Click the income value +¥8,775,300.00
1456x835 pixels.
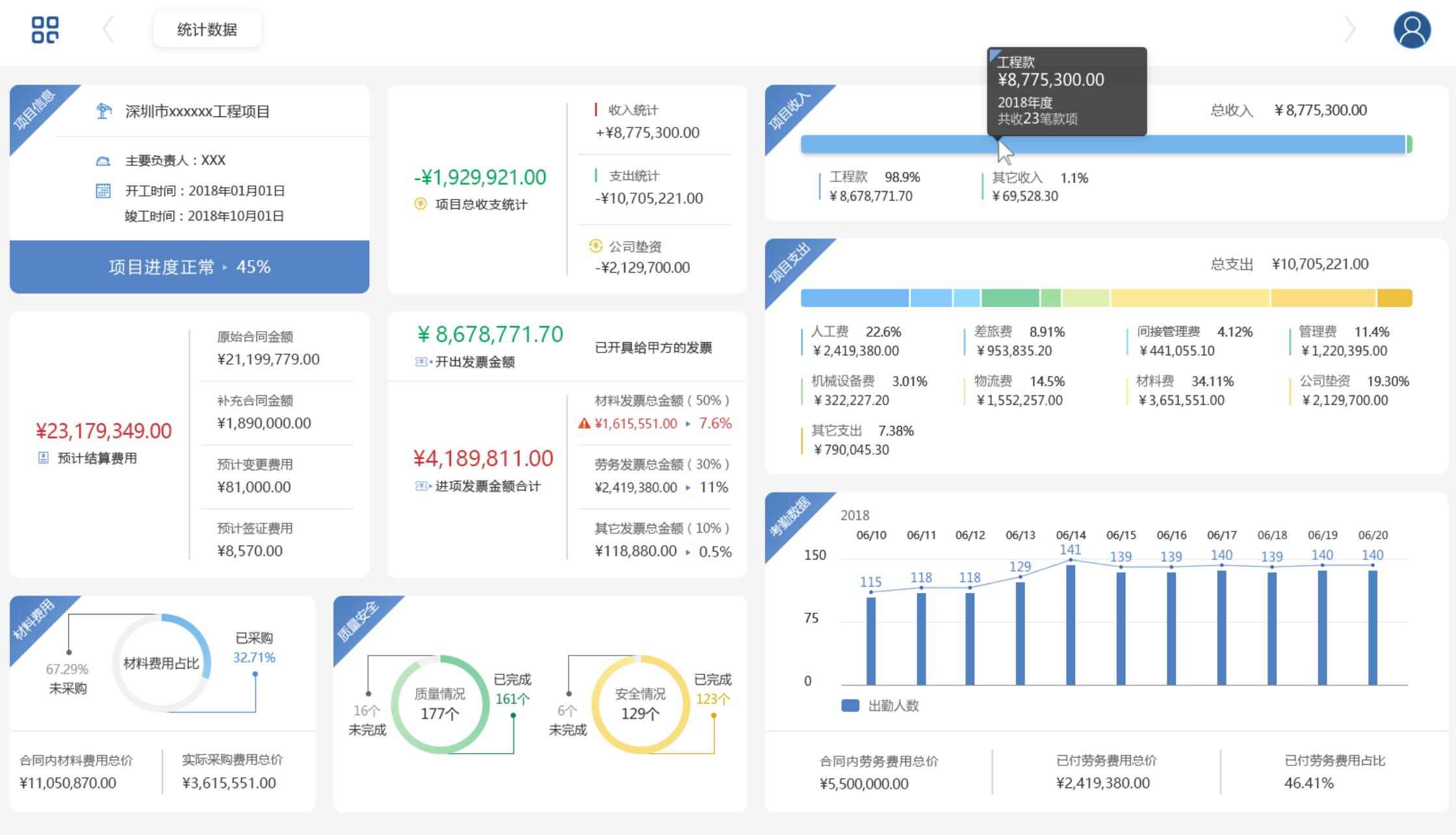(647, 133)
